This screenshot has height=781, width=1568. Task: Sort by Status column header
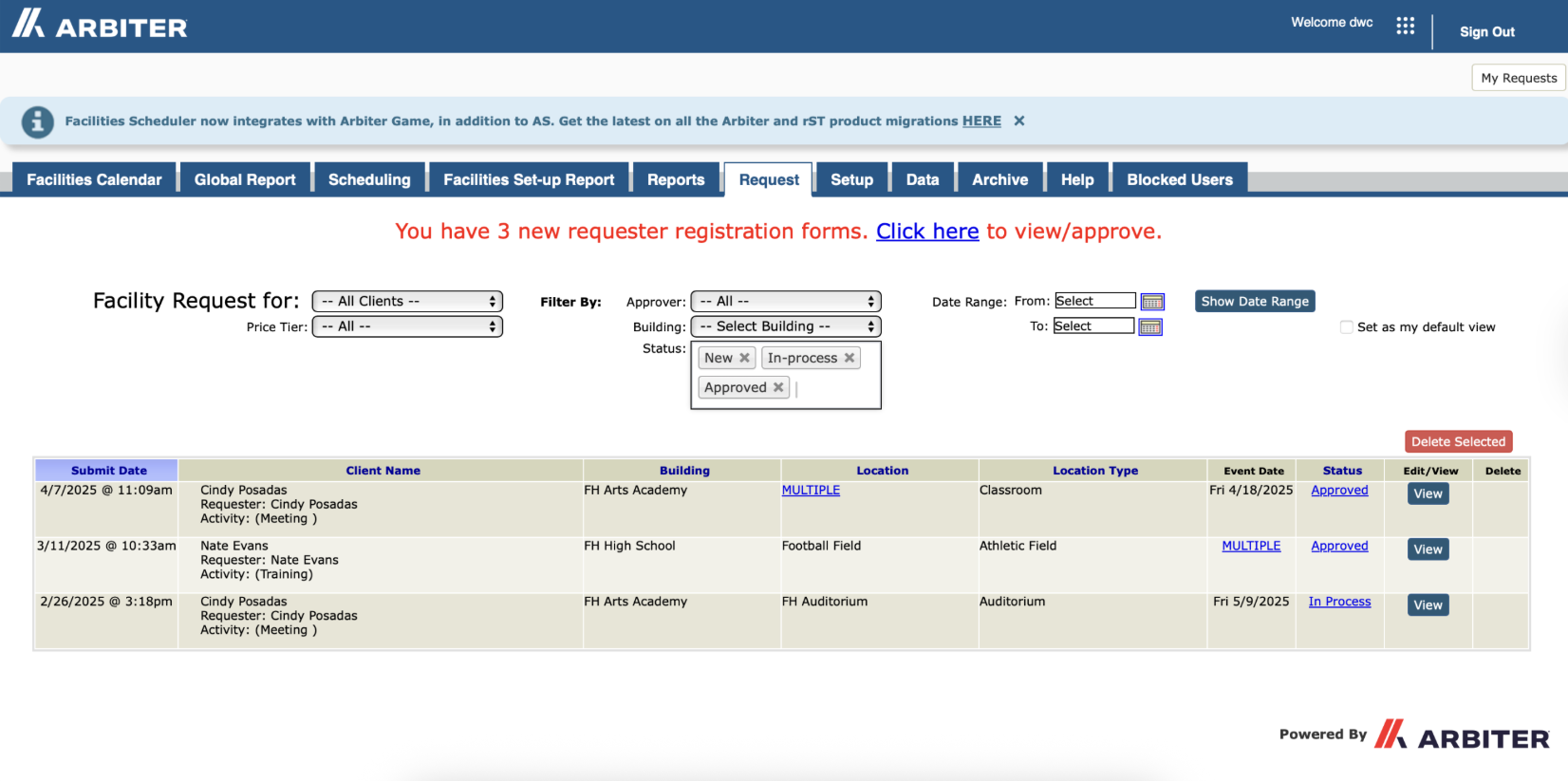[x=1342, y=470]
